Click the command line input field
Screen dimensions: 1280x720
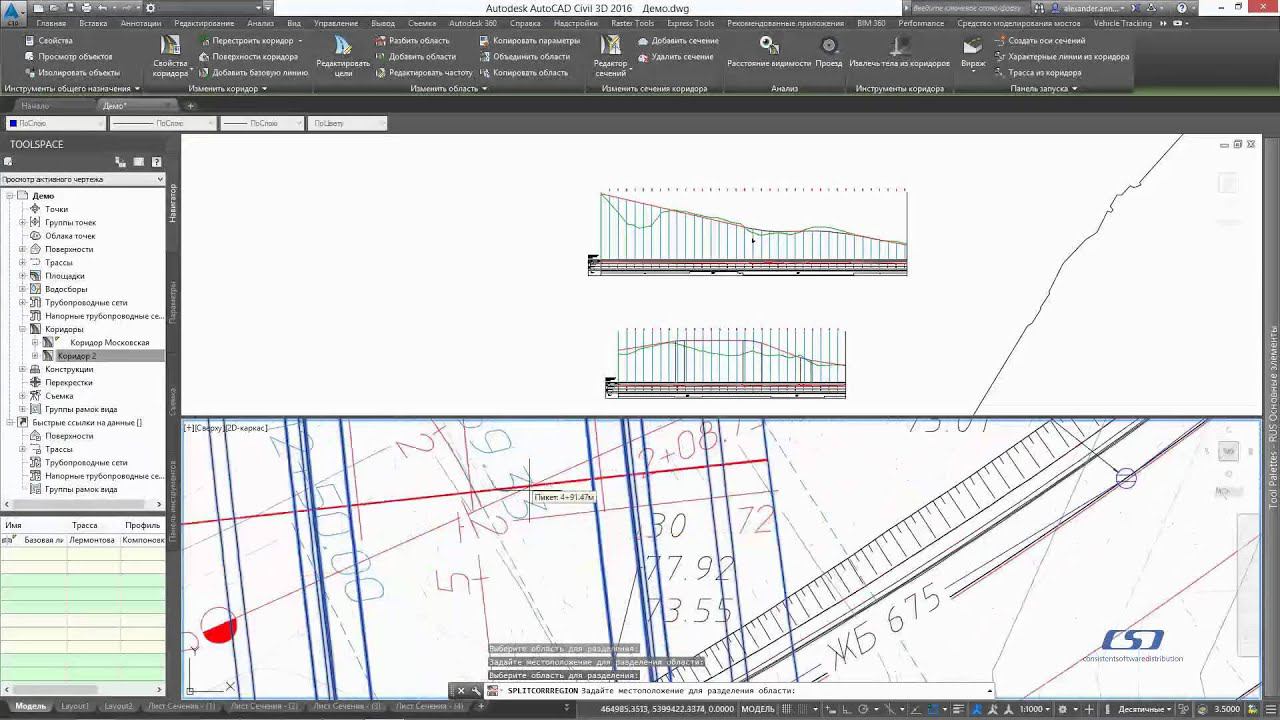pyautogui.click(x=740, y=691)
